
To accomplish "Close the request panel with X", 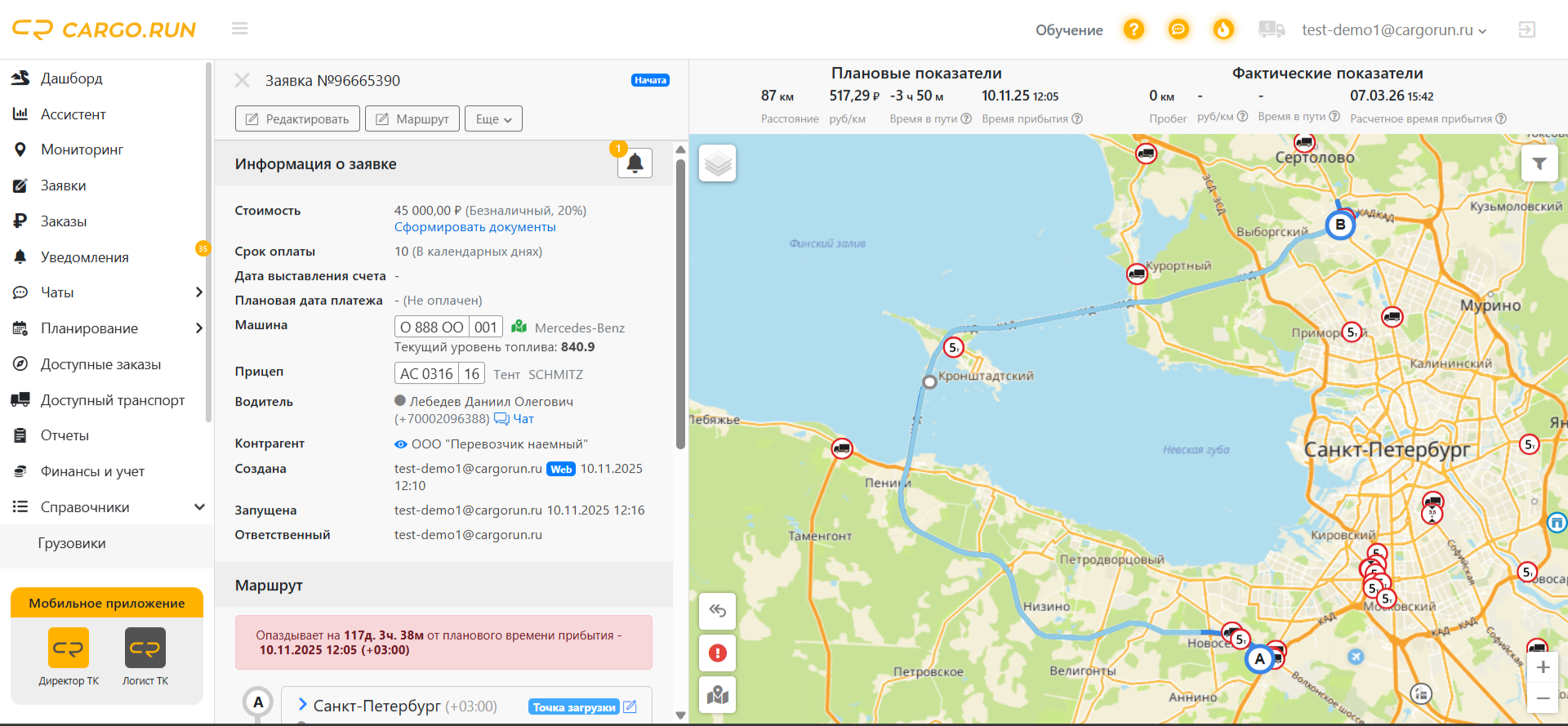I will click(242, 80).
